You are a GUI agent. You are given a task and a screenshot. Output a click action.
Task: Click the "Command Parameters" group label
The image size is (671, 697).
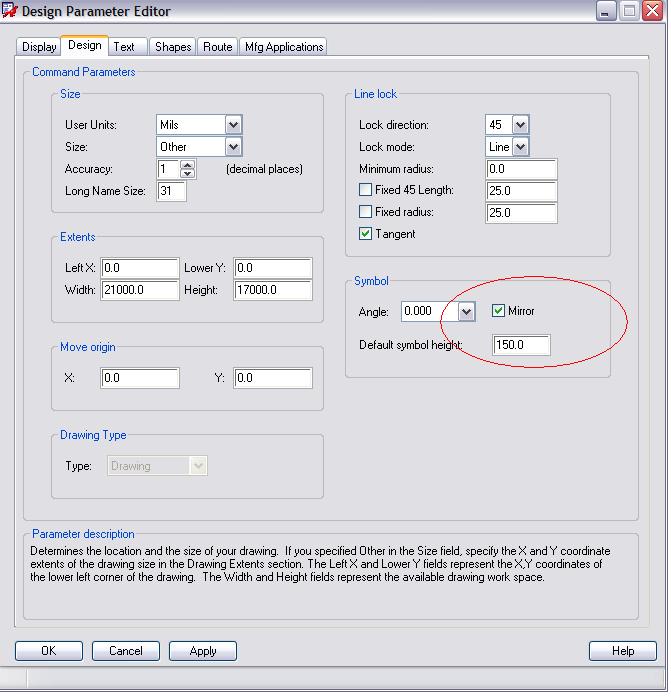tap(84, 72)
